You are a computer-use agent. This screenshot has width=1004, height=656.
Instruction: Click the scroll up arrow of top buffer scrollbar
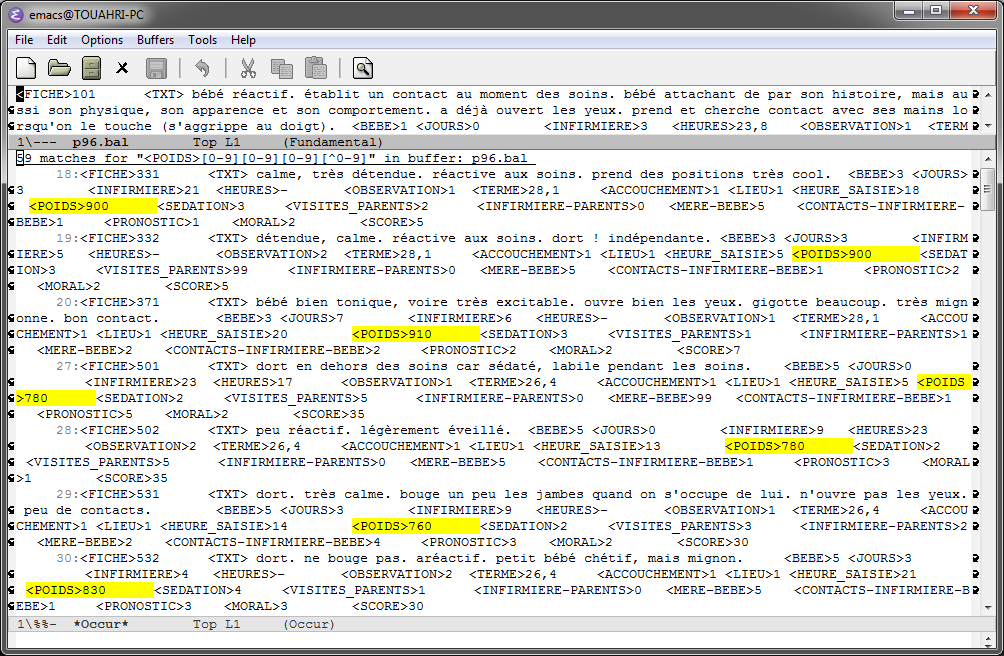[987, 95]
